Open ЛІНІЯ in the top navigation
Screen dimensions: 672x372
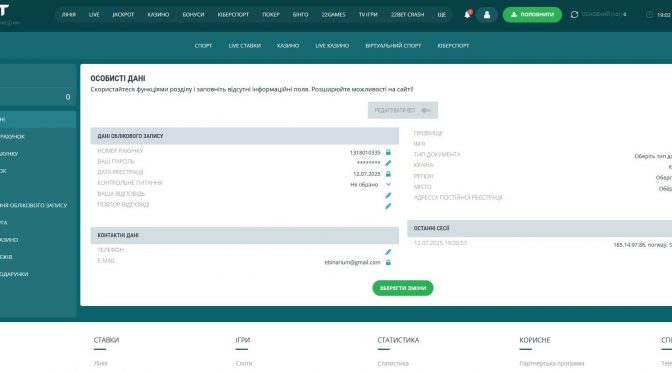pyautogui.click(x=69, y=15)
